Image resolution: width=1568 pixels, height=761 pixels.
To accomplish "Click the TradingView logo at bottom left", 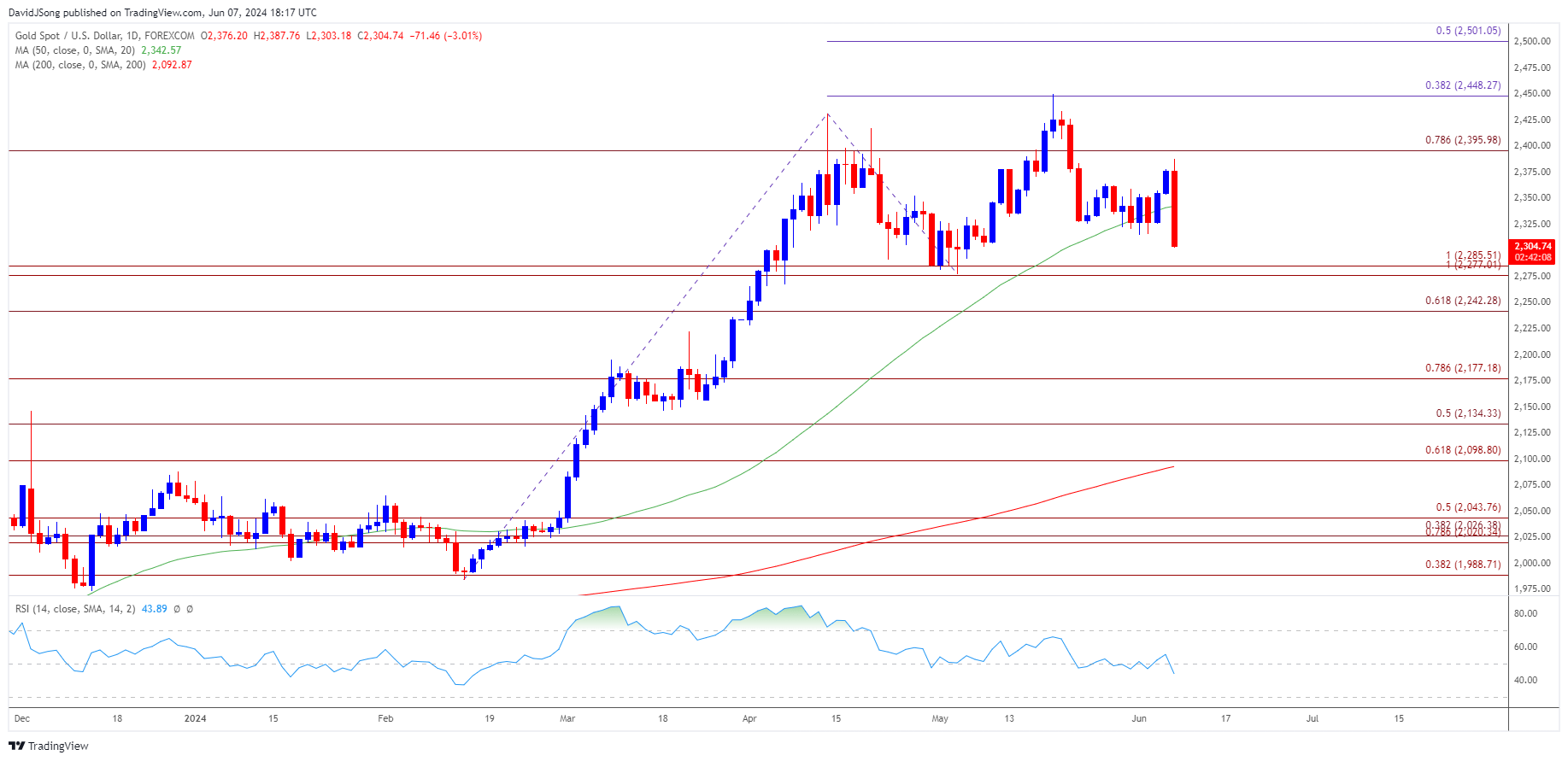I will click(x=49, y=746).
